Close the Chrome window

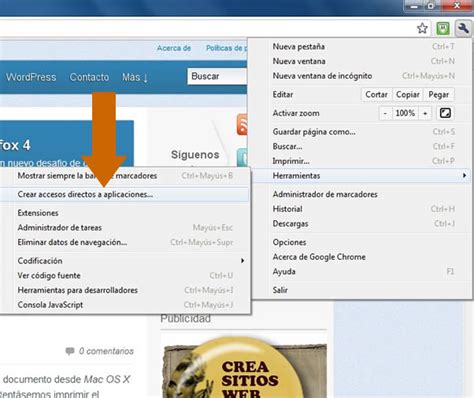[457, 6]
